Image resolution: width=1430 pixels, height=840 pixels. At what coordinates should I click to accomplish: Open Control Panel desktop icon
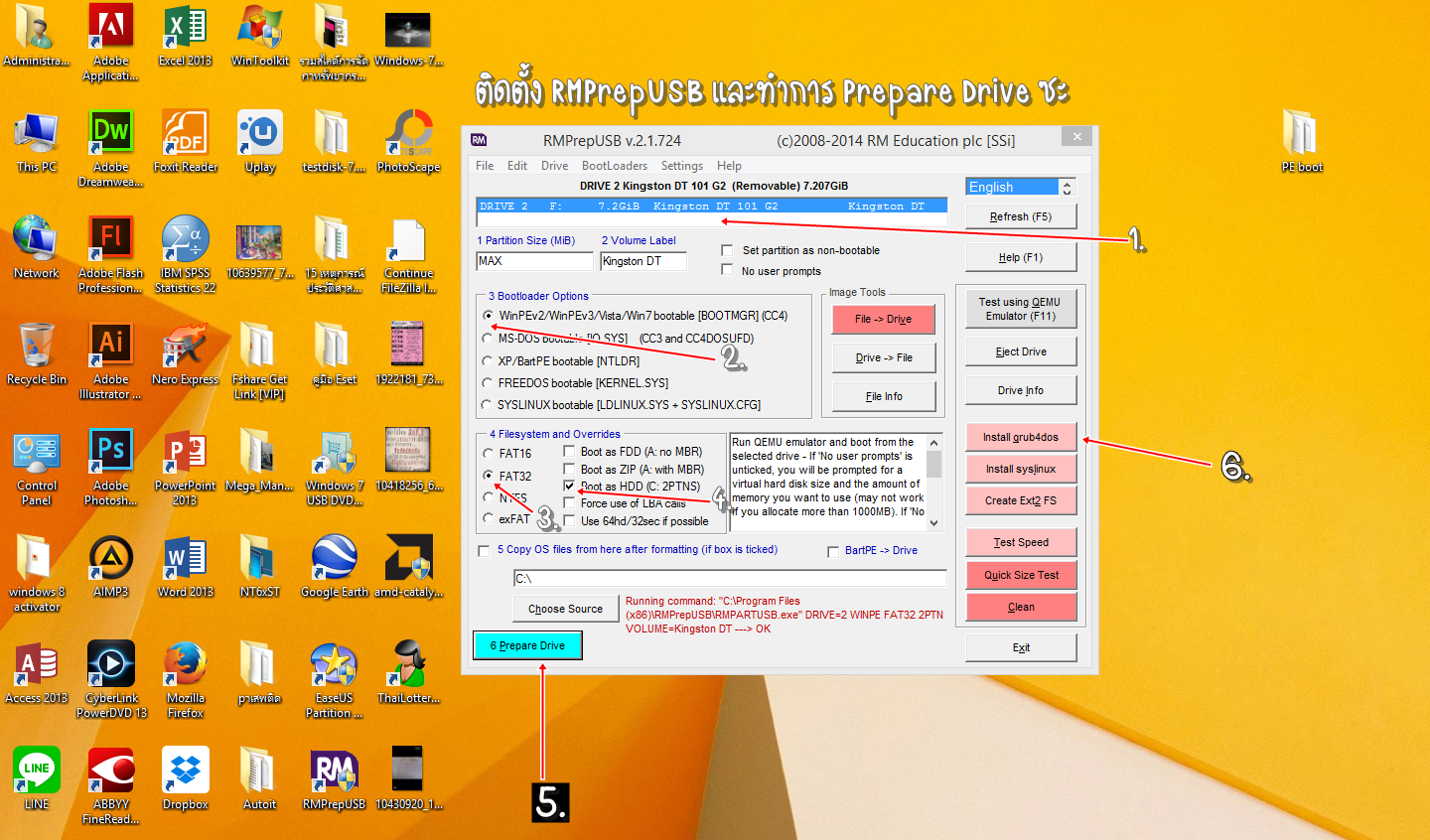[x=37, y=468]
